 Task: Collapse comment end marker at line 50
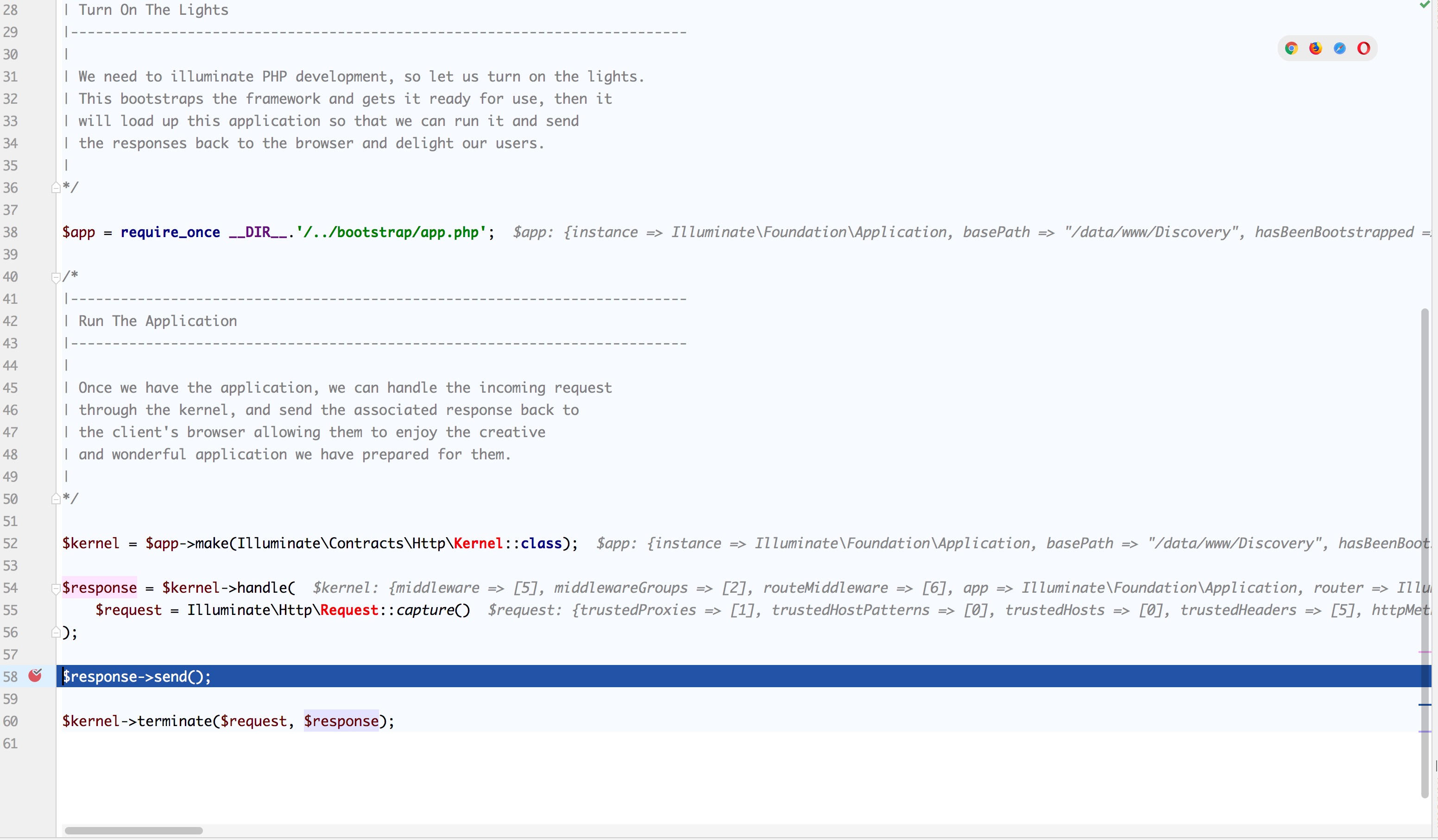(56, 499)
